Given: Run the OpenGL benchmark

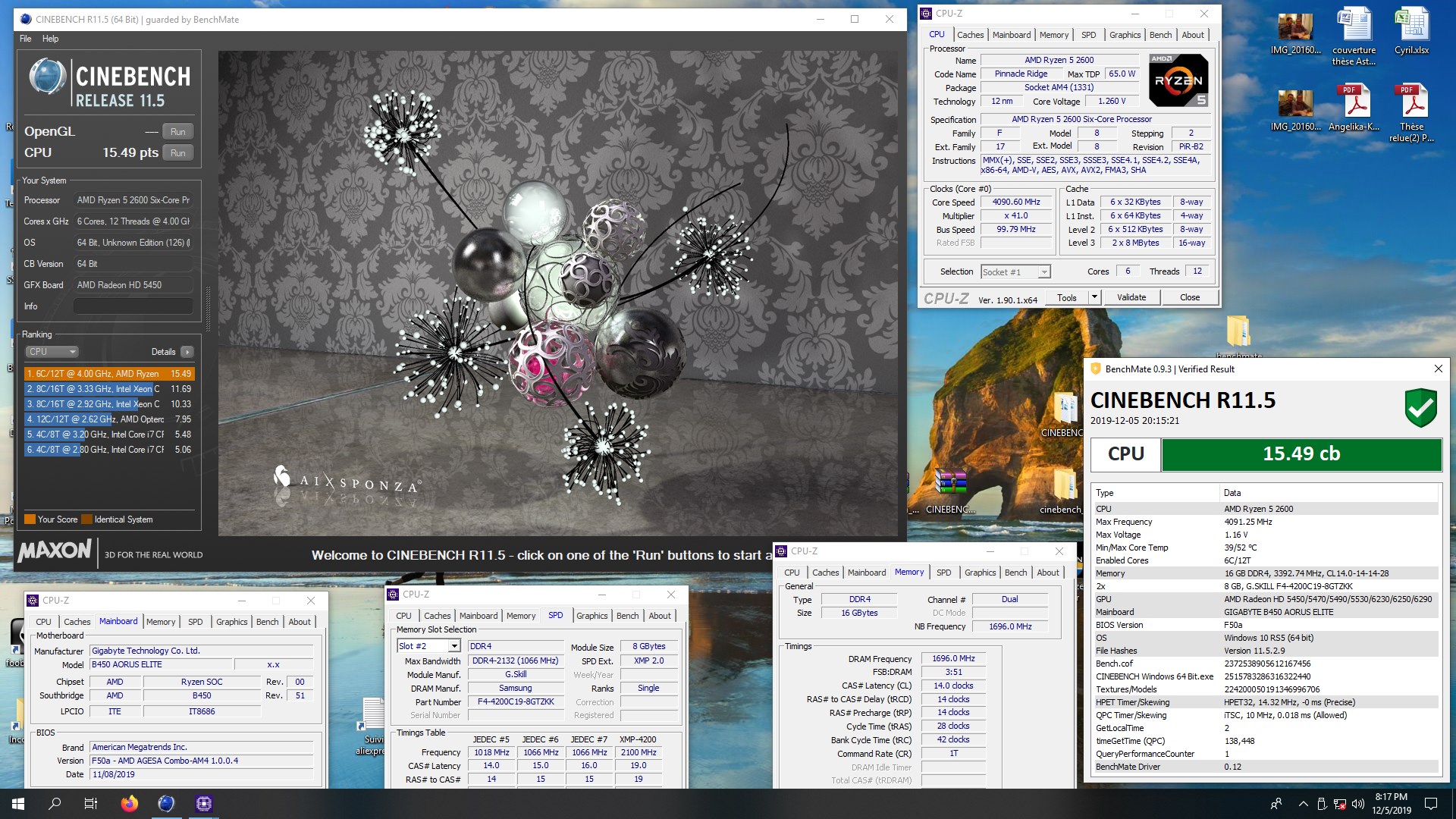Looking at the screenshot, I should pyautogui.click(x=178, y=131).
